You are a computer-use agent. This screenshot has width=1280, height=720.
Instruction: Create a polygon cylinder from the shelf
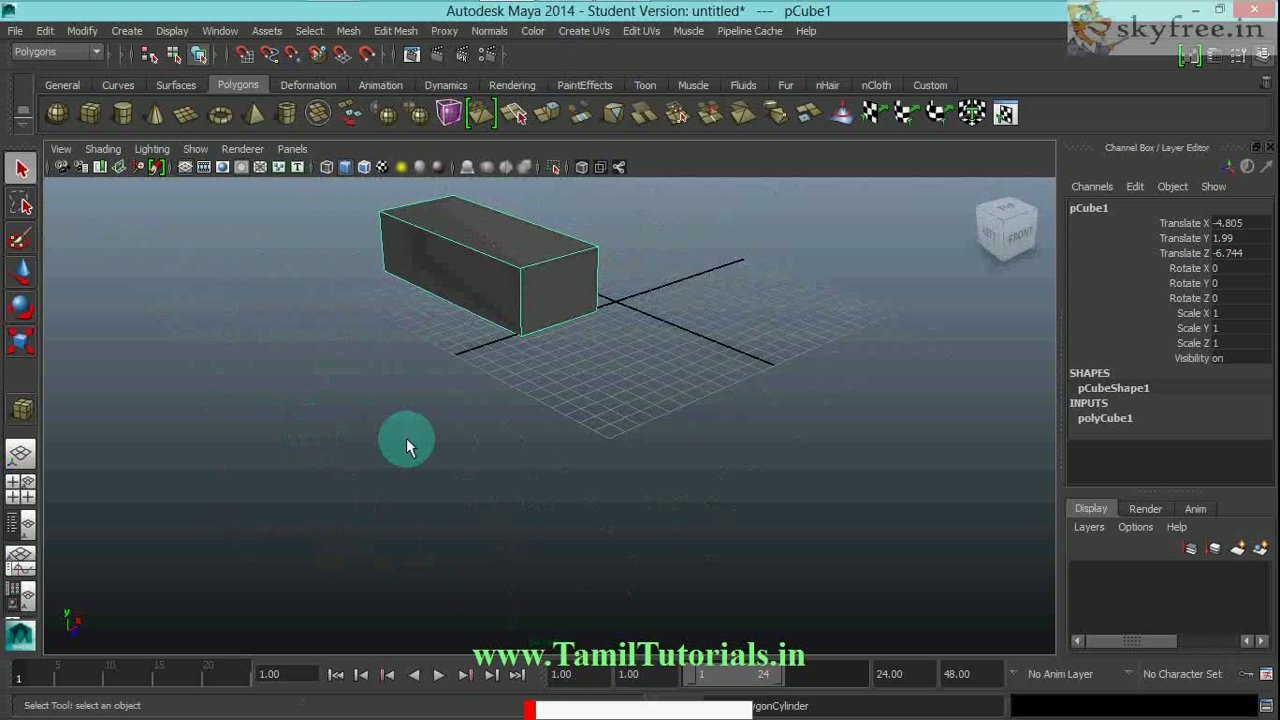(123, 114)
